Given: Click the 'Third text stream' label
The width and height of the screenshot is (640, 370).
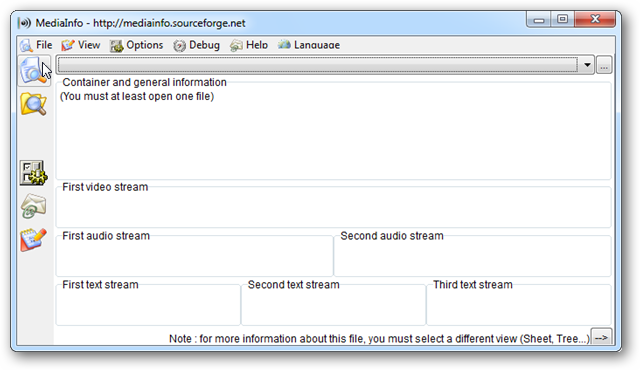Looking at the screenshot, I should (473, 285).
